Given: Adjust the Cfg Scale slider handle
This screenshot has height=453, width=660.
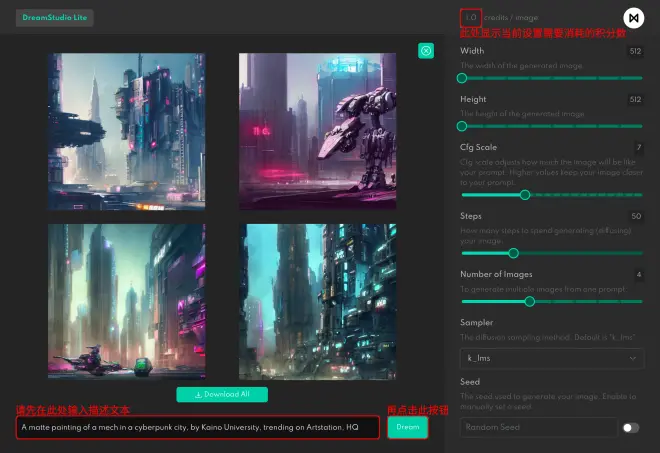Looking at the screenshot, I should (x=525, y=195).
